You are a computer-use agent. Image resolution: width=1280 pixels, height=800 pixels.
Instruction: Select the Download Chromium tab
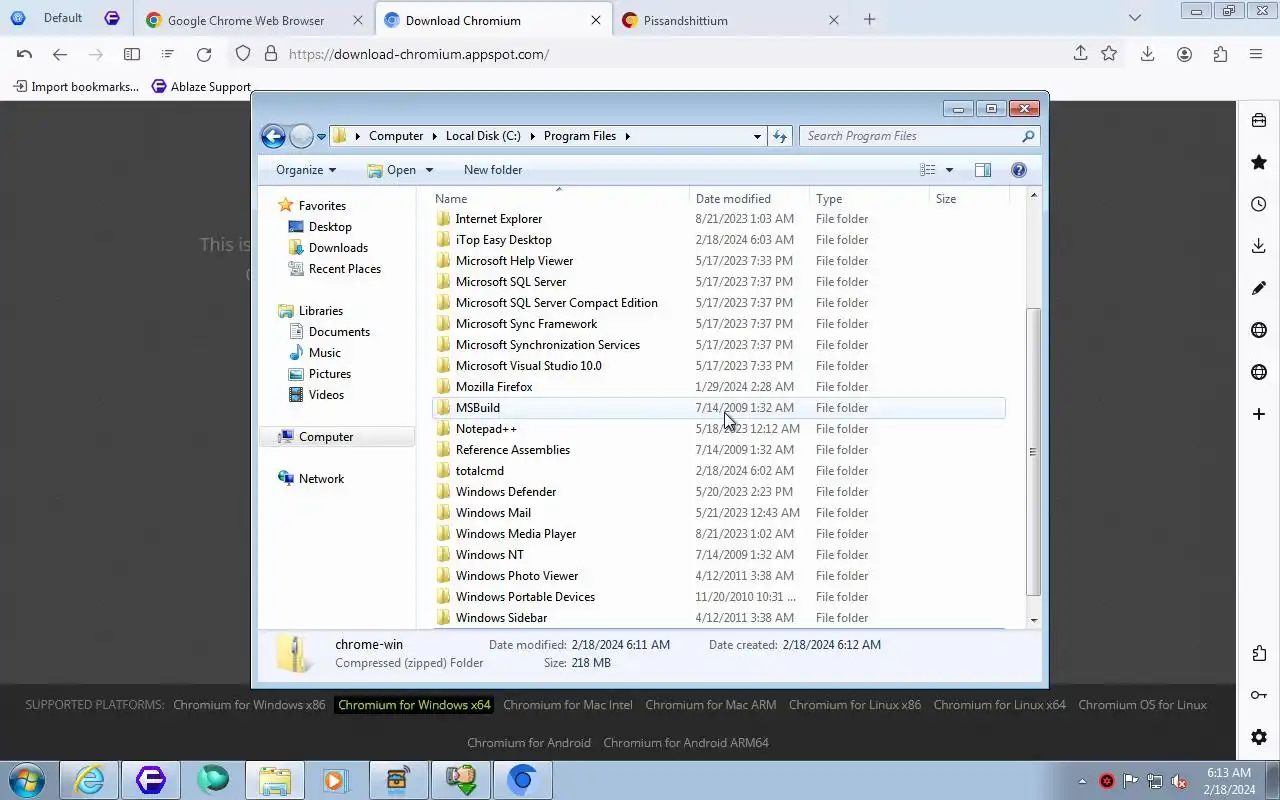492,20
